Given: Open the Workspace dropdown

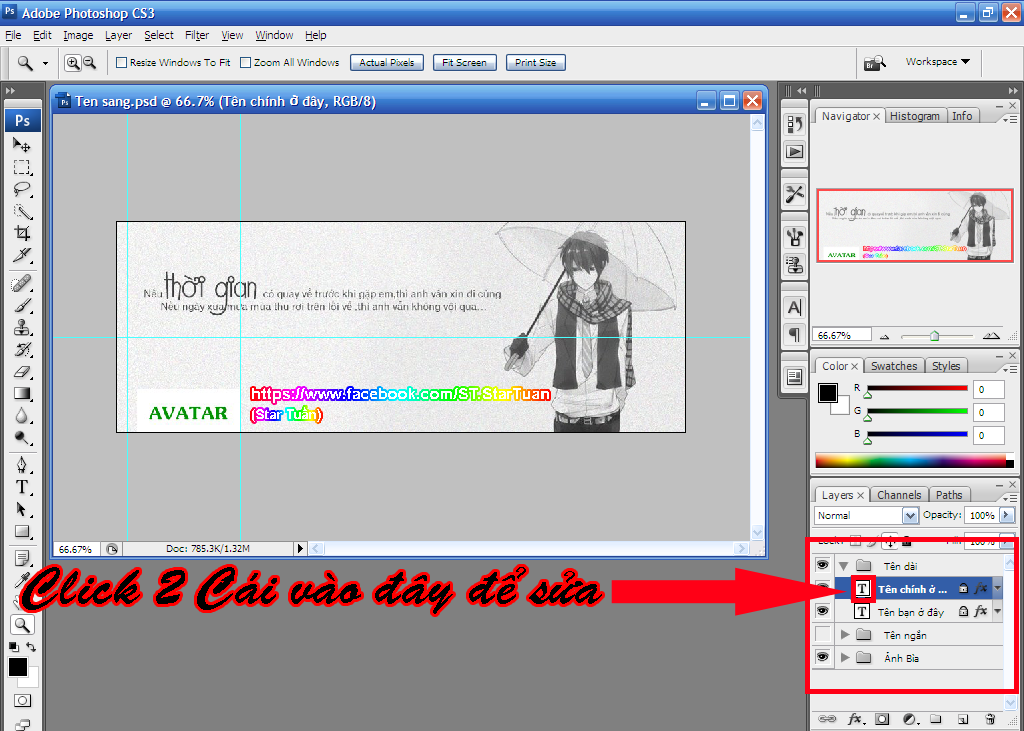Looking at the screenshot, I should (937, 61).
